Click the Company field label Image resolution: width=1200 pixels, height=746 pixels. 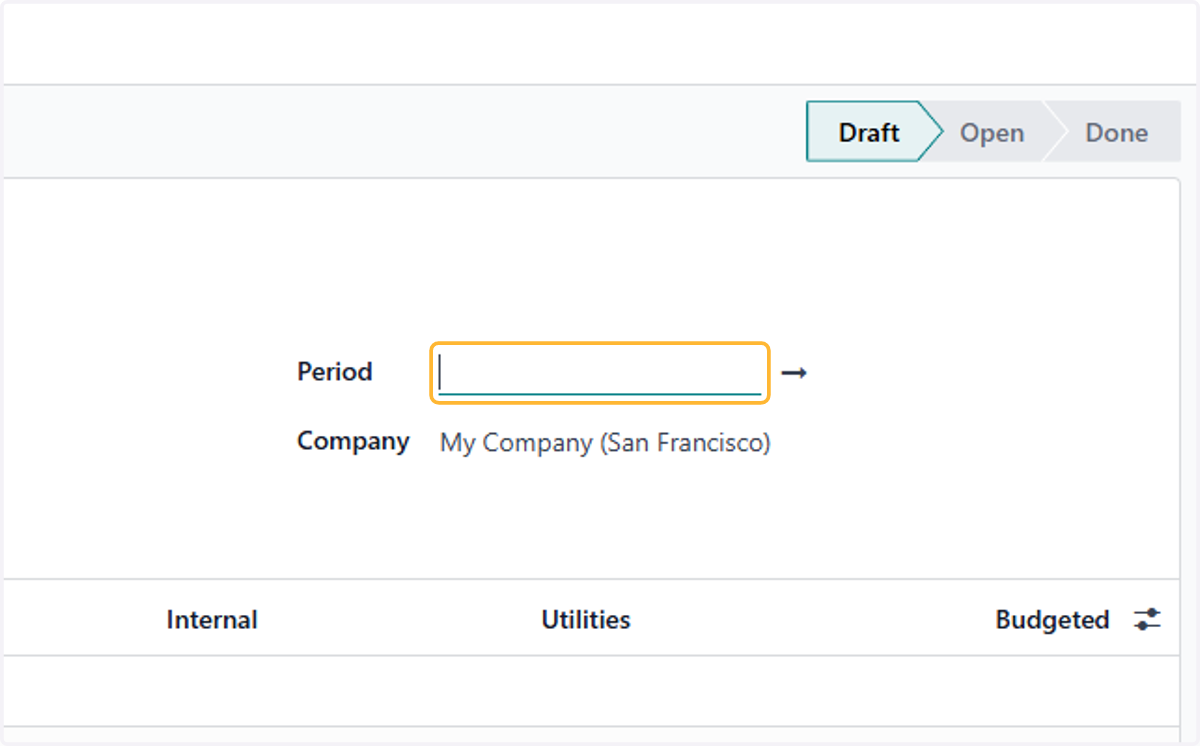353,442
